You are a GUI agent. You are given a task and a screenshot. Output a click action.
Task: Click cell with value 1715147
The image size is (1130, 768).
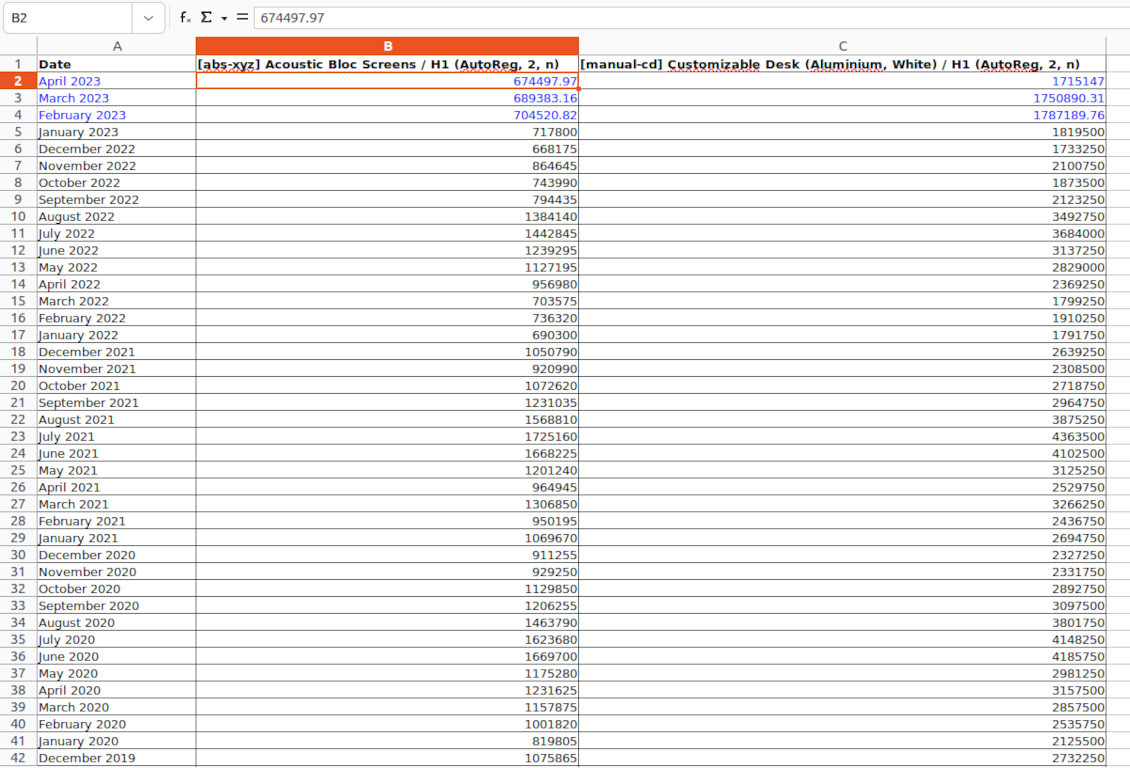point(842,81)
